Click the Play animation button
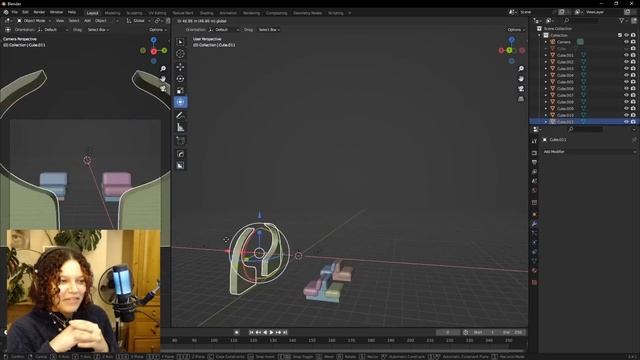Viewport: 640px width, 360px height. (x=271, y=332)
